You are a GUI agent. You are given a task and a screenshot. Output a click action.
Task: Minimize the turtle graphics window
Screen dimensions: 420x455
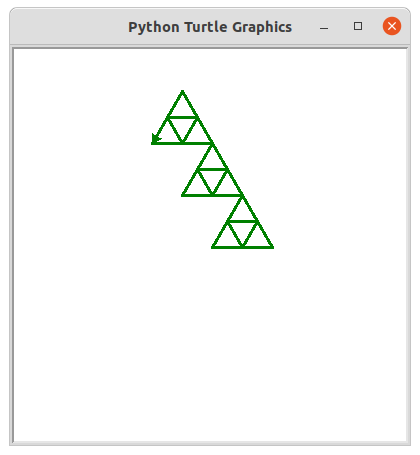click(324, 27)
